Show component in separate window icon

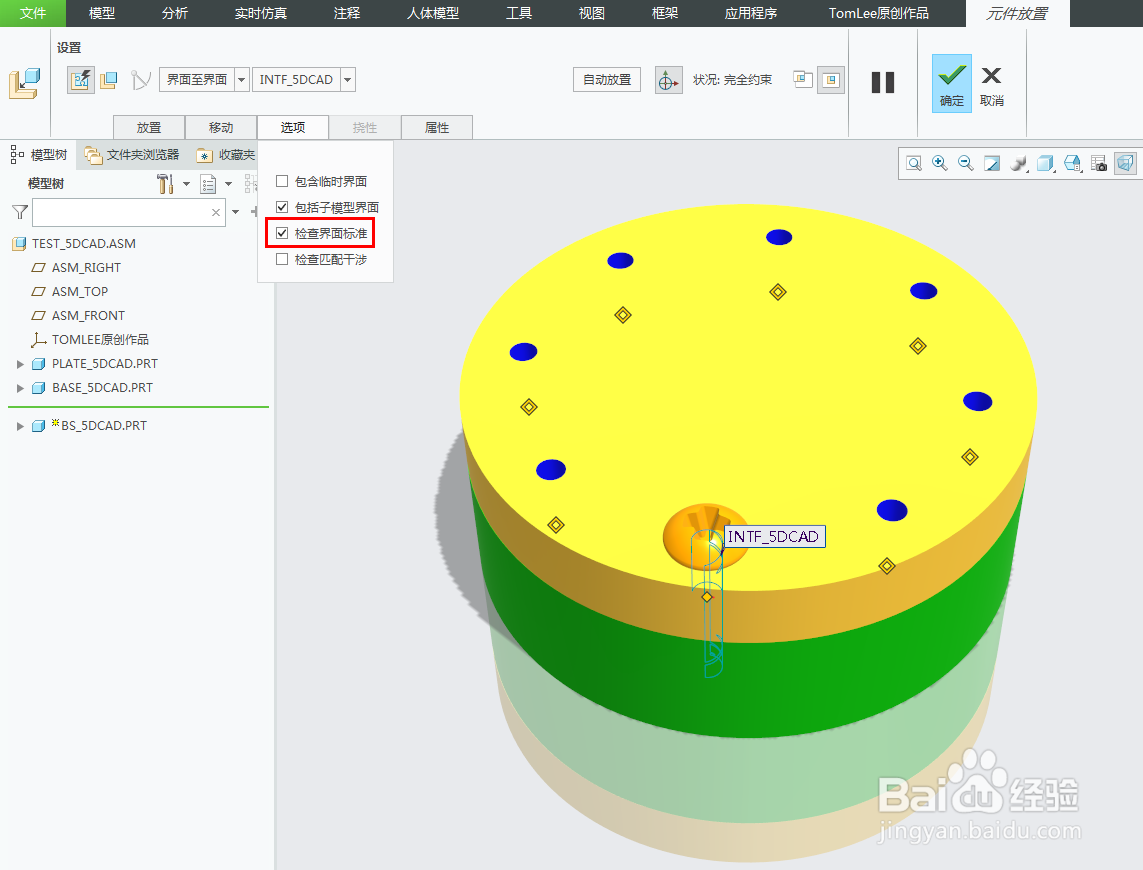point(803,79)
